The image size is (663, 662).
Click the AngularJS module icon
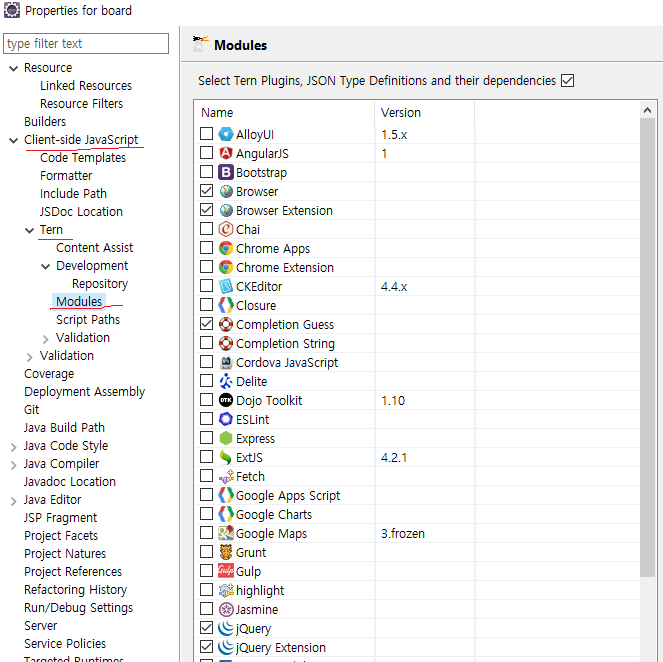pos(226,153)
